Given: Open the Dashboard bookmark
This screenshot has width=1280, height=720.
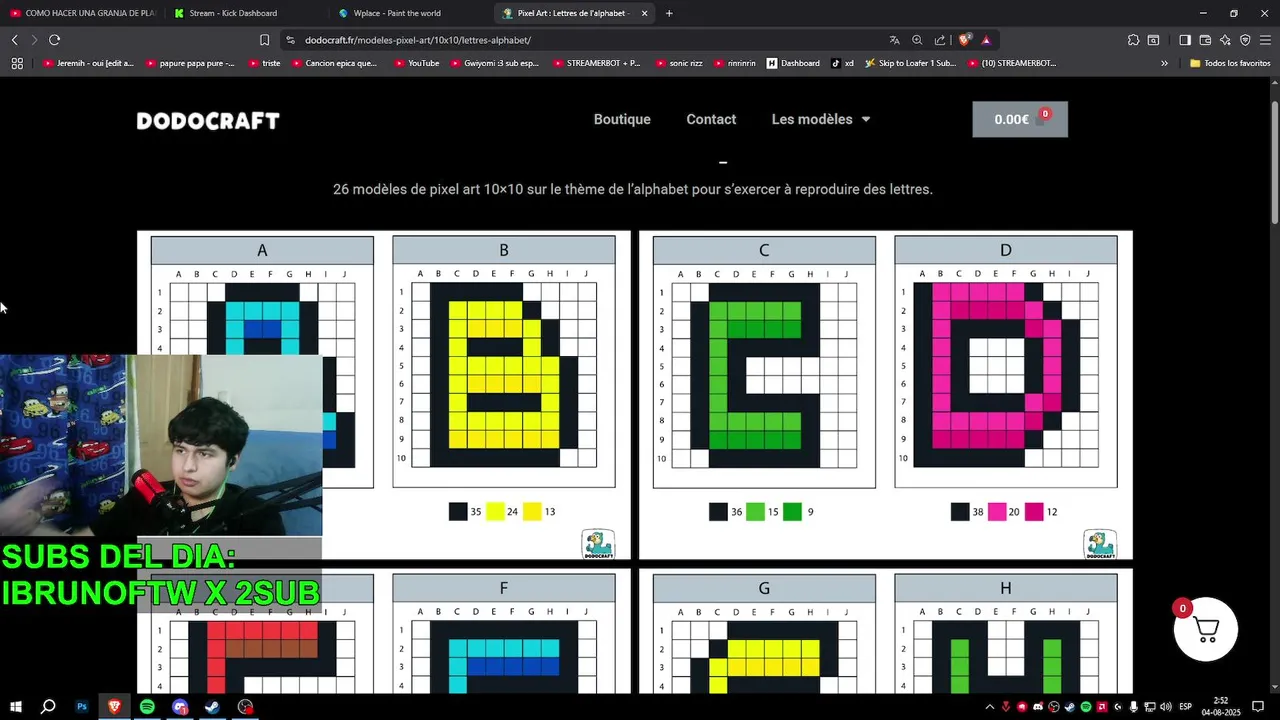Looking at the screenshot, I should click(793, 63).
